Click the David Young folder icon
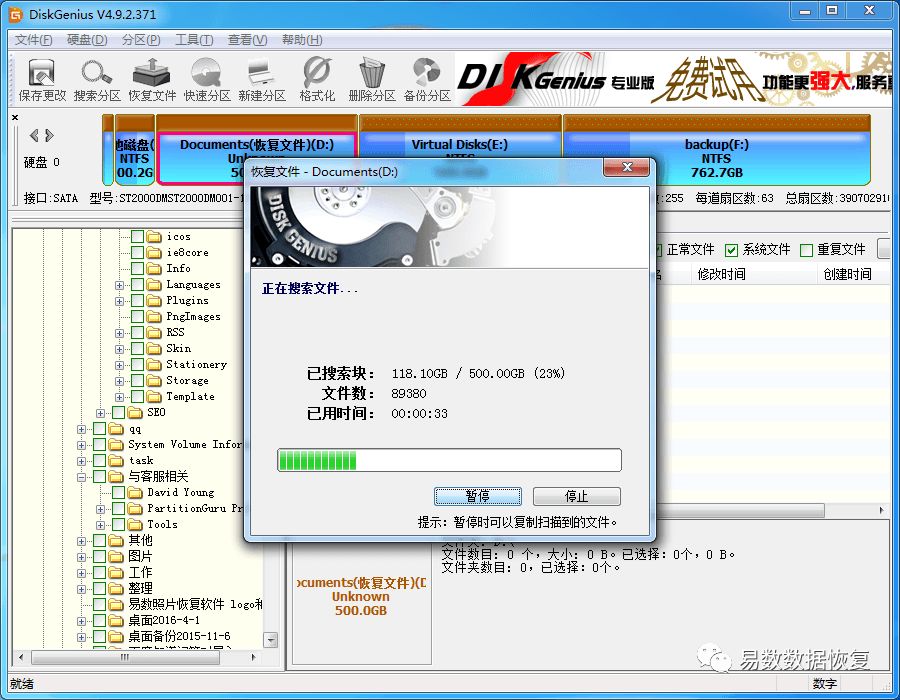This screenshot has height=700, width=900. click(x=135, y=492)
